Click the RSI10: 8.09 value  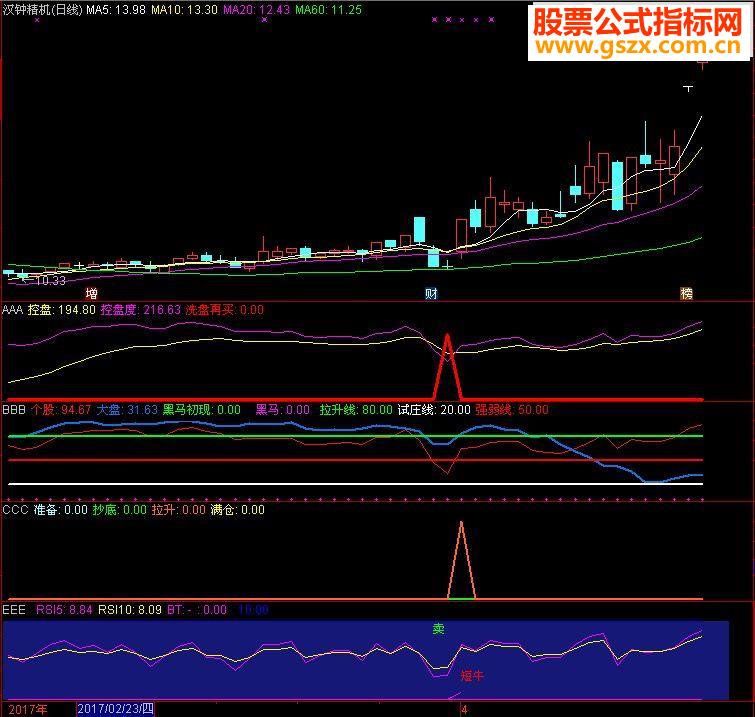point(130,610)
